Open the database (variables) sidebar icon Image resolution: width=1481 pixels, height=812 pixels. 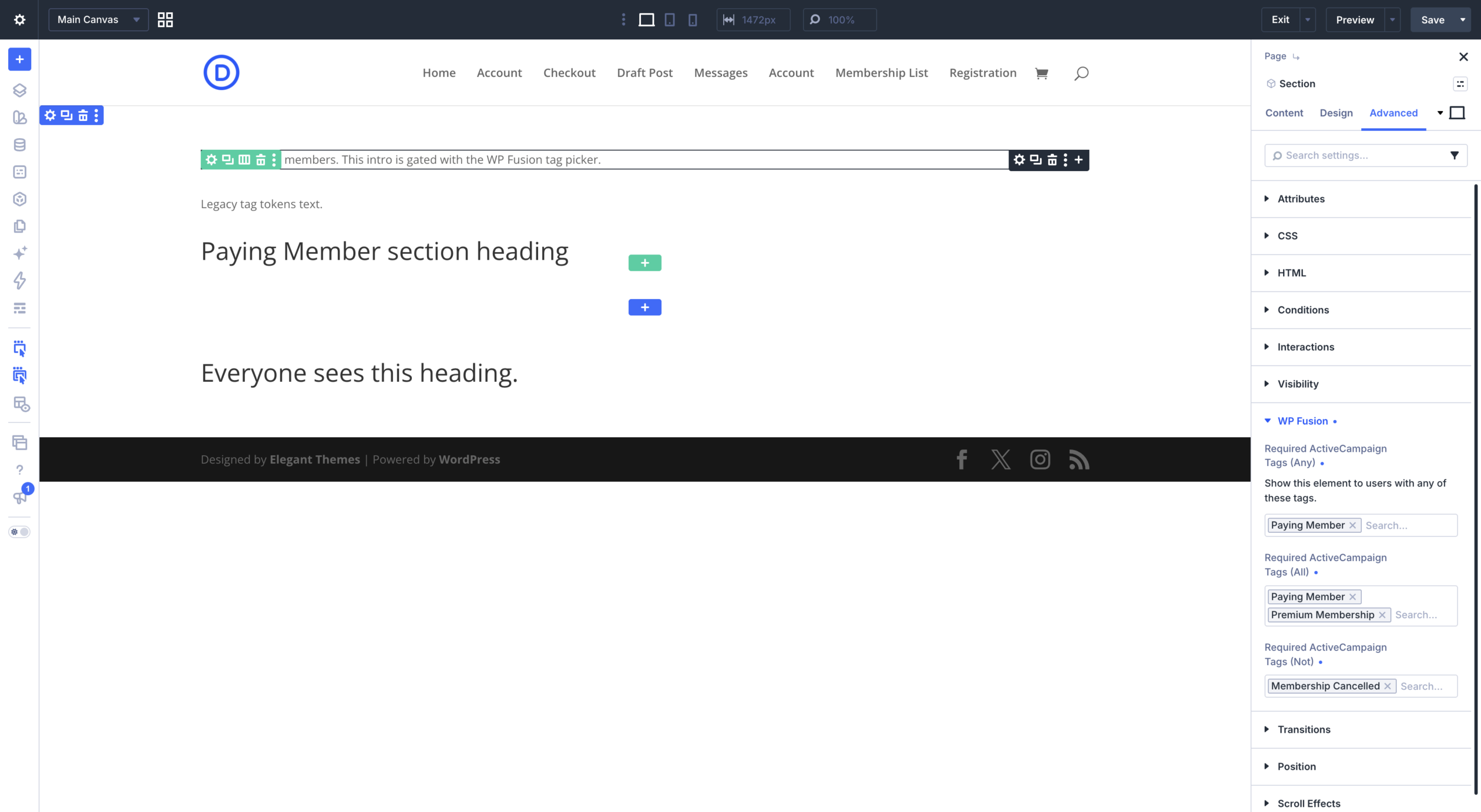tap(20, 145)
